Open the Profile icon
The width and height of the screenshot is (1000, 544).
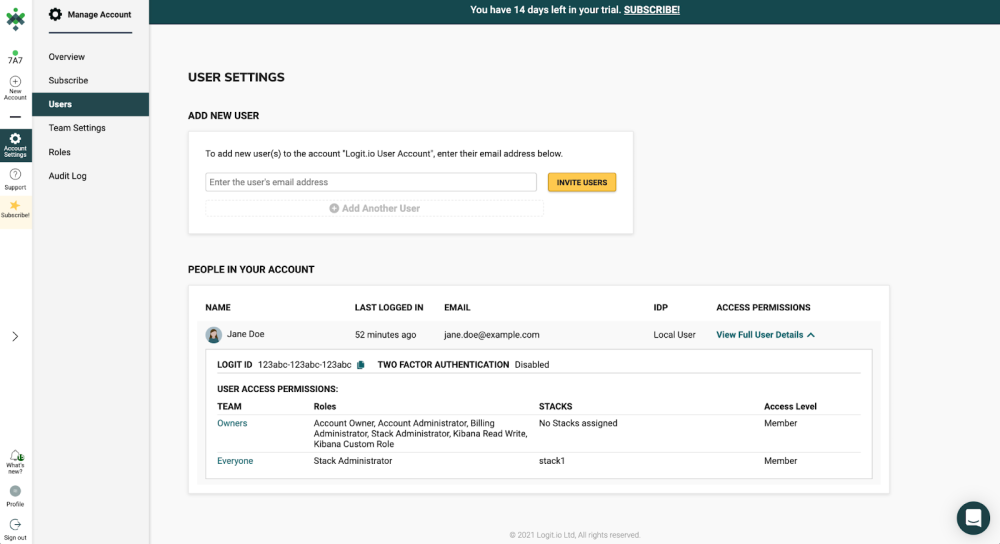15,491
